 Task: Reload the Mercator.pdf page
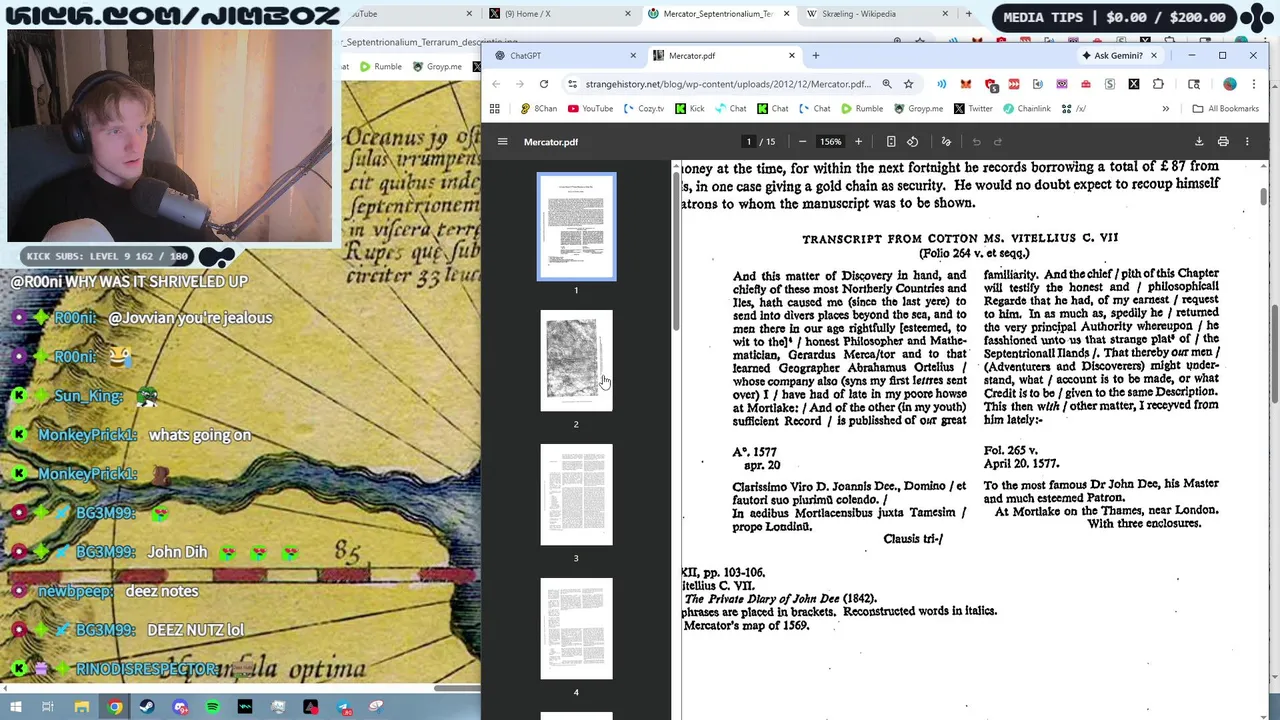point(544,84)
